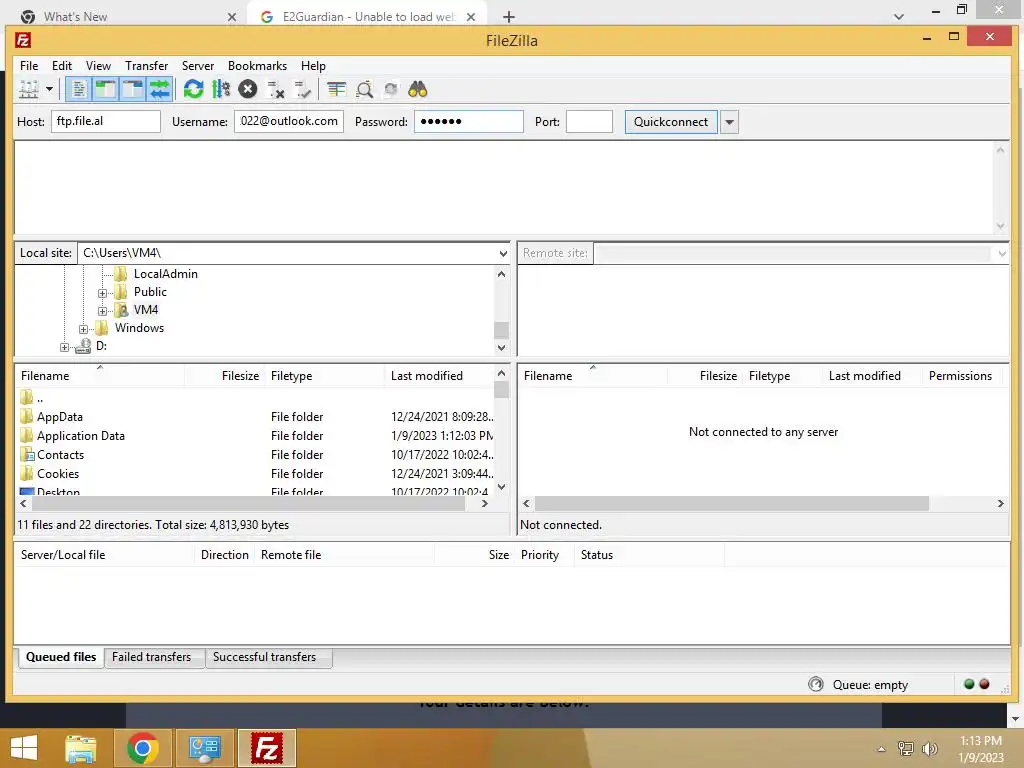Open the Edit menu
This screenshot has height=768, width=1024.
click(x=62, y=66)
